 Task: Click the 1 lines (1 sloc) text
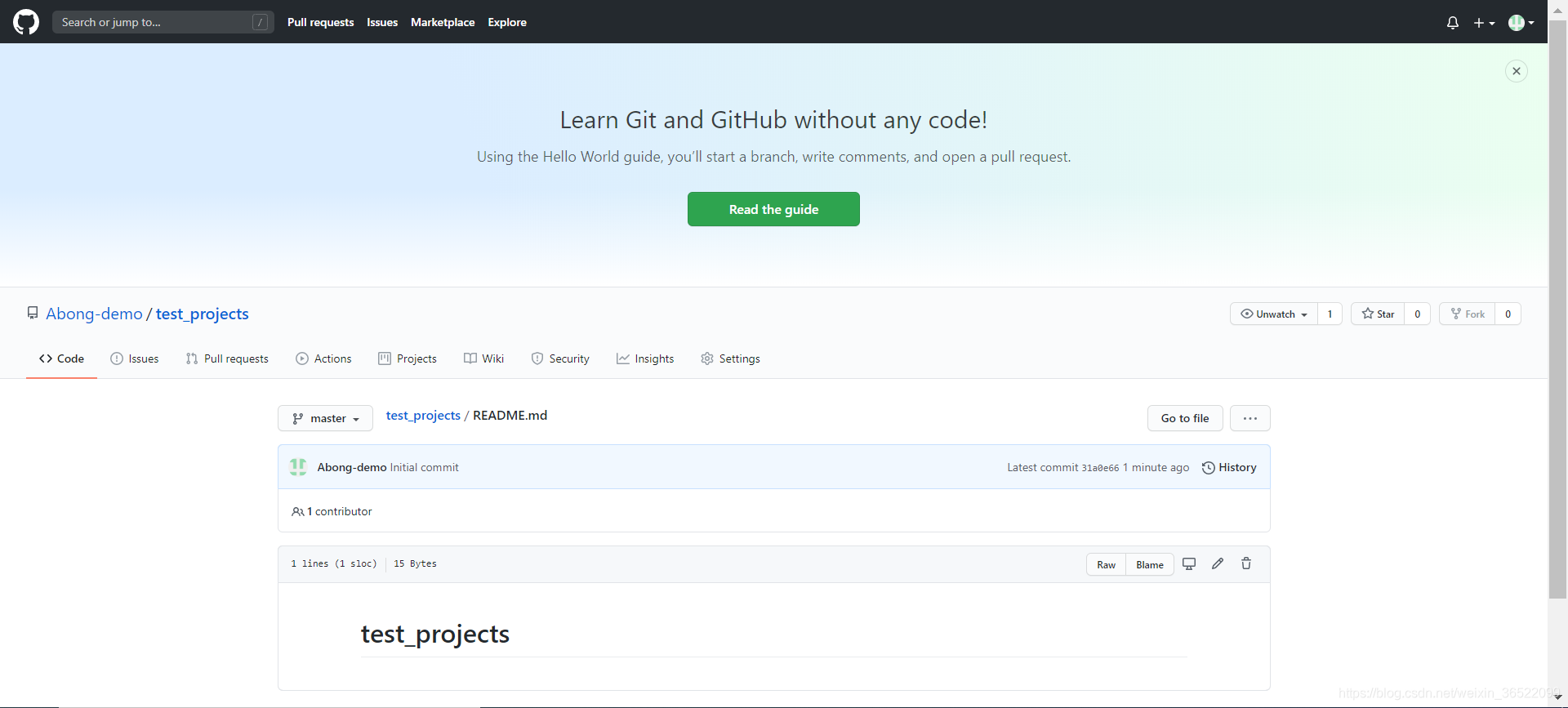pos(334,563)
